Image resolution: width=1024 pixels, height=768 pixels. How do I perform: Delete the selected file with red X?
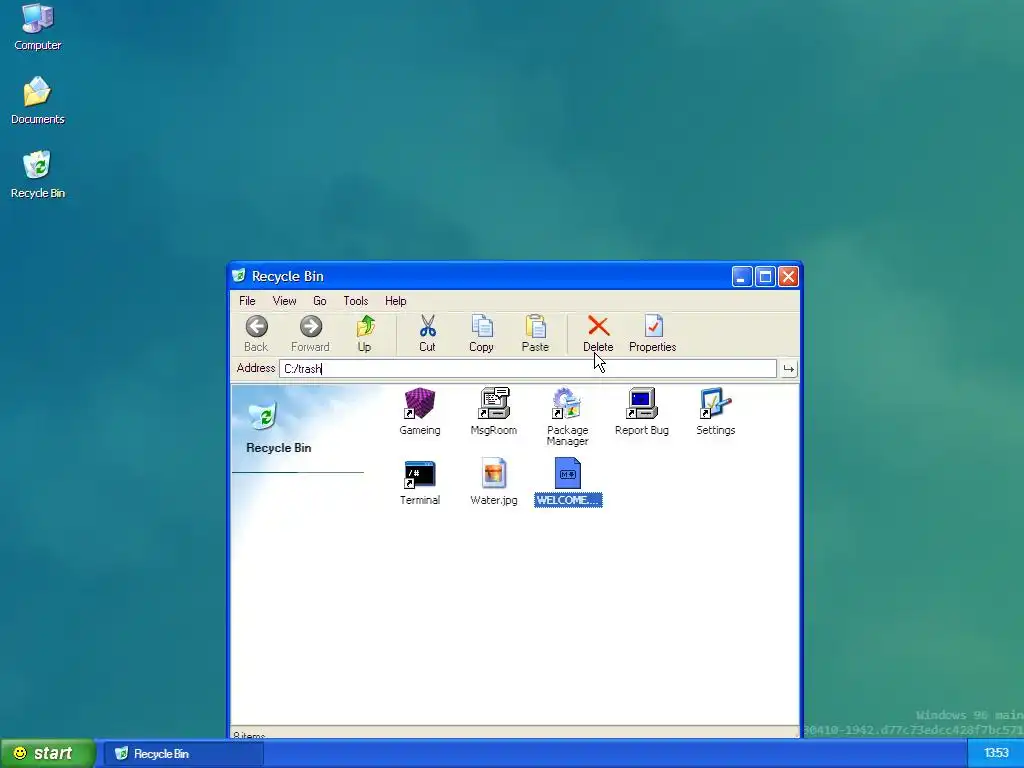point(598,334)
